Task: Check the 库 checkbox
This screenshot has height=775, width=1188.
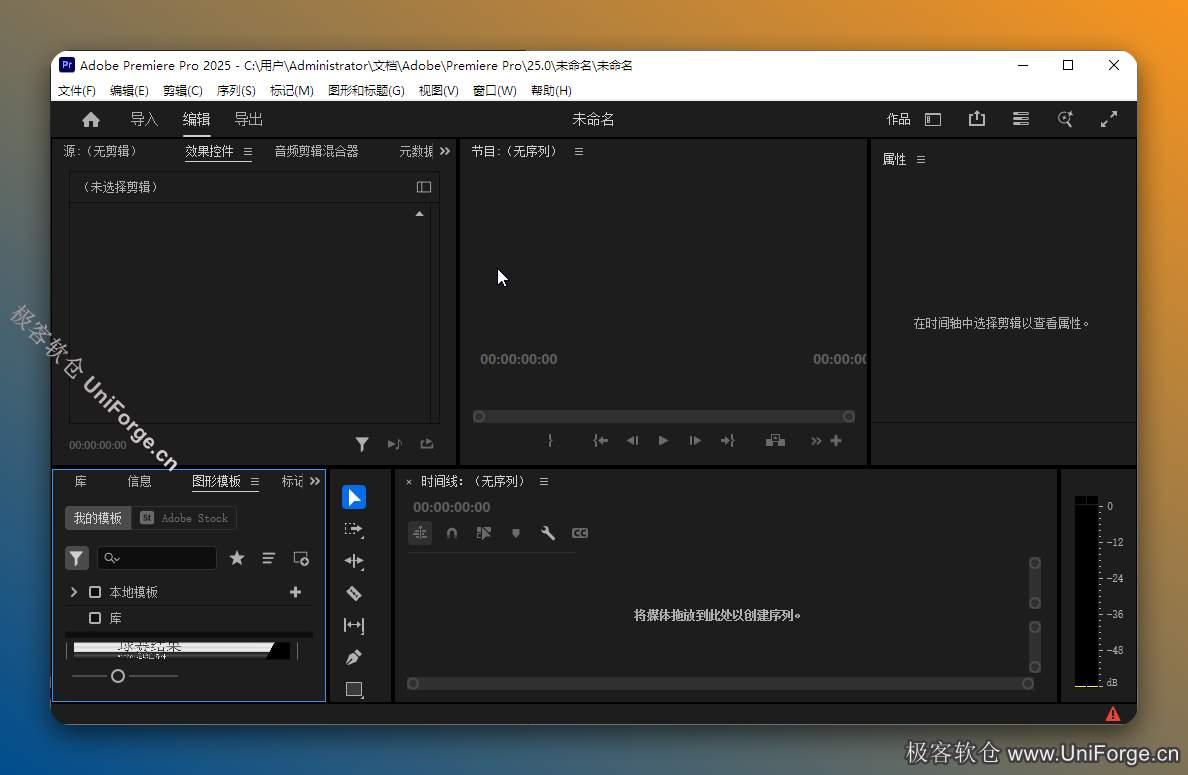Action: (x=95, y=618)
